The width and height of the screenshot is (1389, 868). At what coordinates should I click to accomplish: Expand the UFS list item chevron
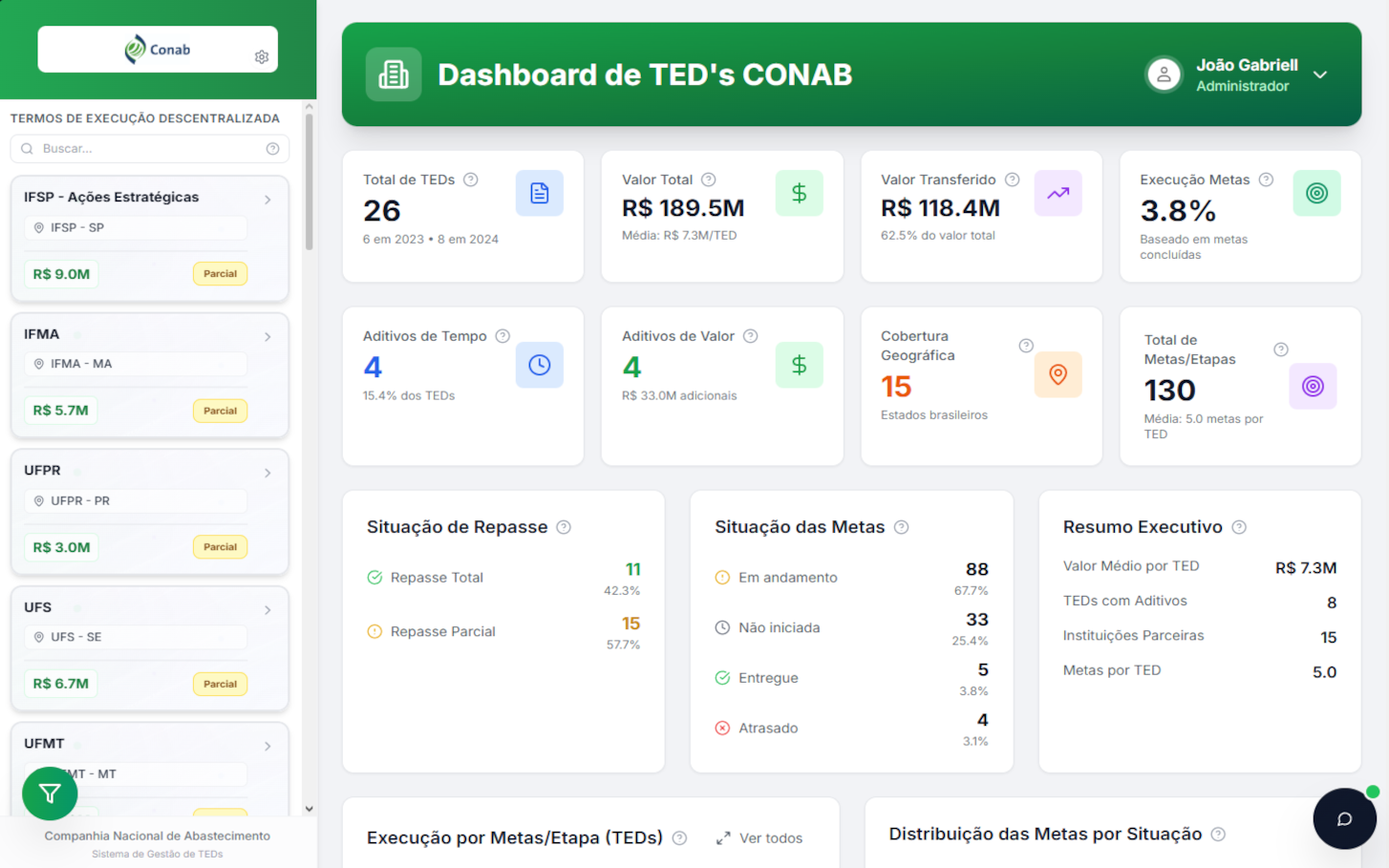[x=267, y=609]
